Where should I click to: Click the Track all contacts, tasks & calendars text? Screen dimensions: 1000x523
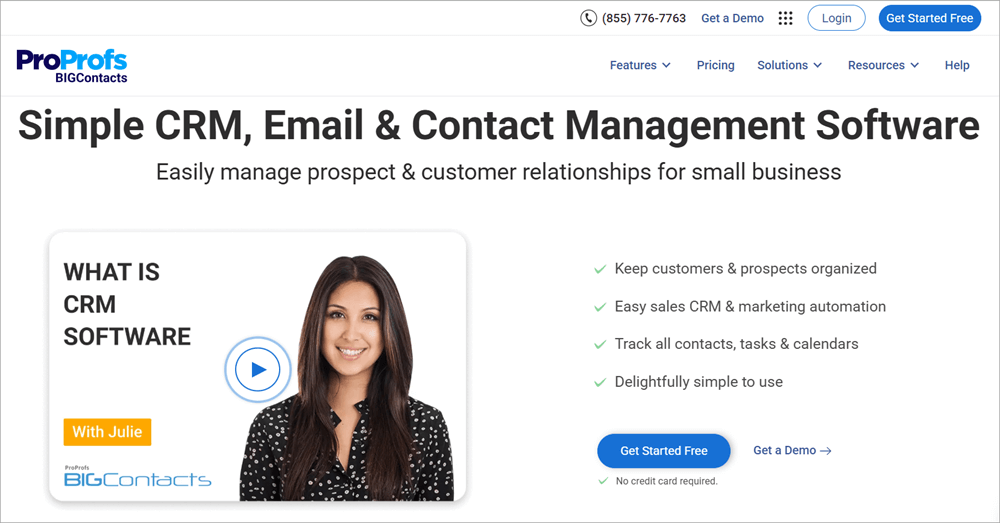tap(737, 344)
